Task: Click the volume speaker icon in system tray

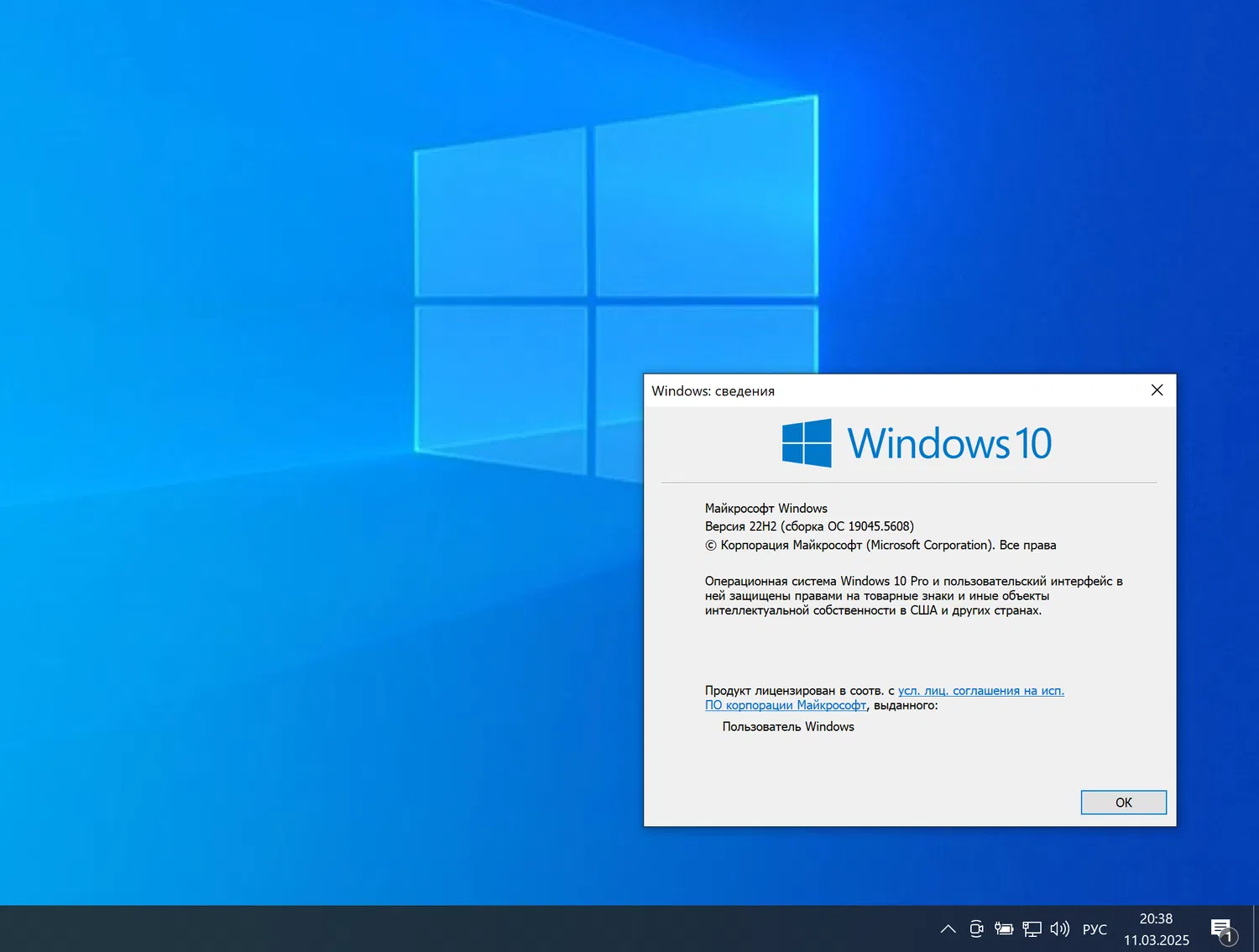Action: coord(1059,928)
